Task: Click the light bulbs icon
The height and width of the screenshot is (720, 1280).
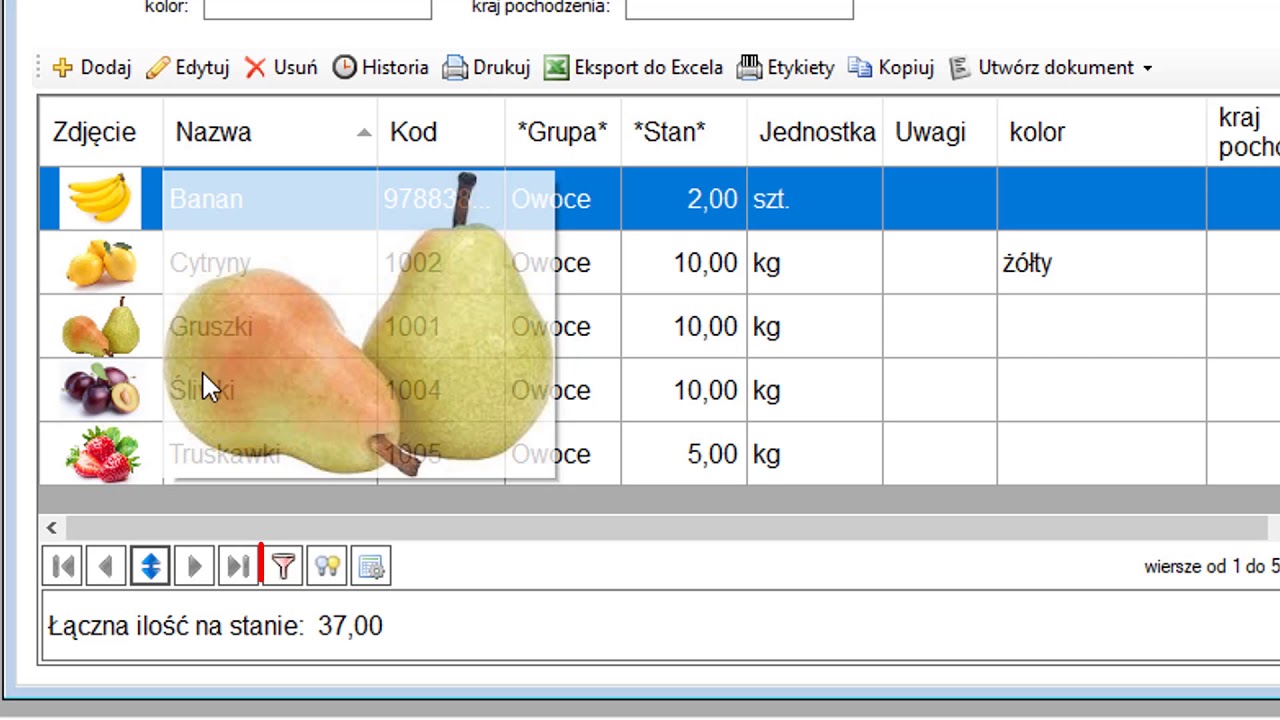Action: click(x=327, y=567)
